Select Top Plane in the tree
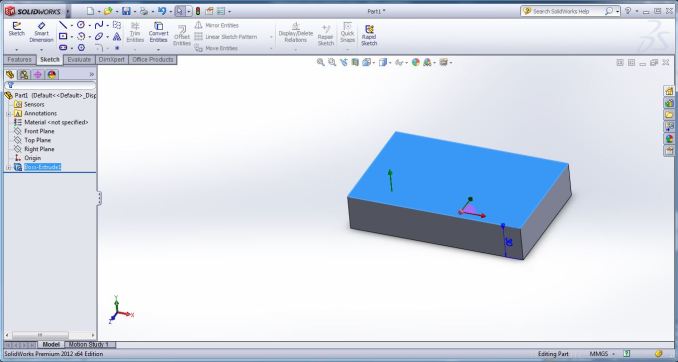 [x=38, y=140]
